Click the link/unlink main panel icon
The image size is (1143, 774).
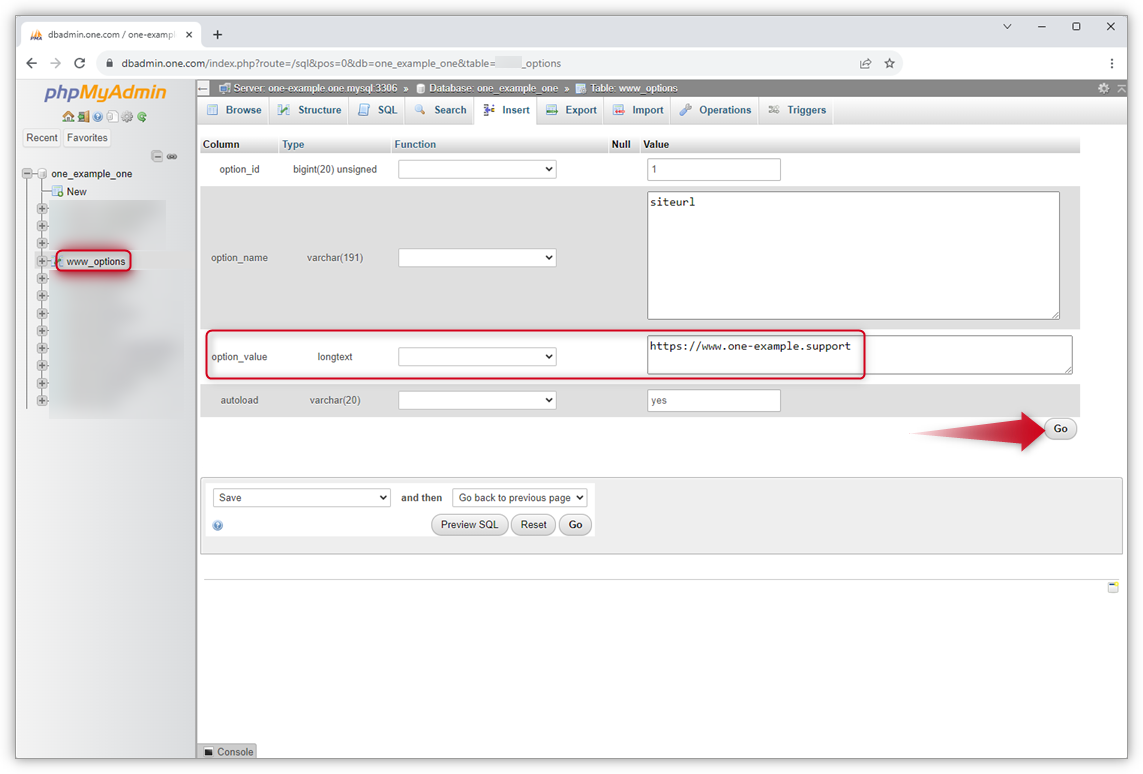pos(172,156)
